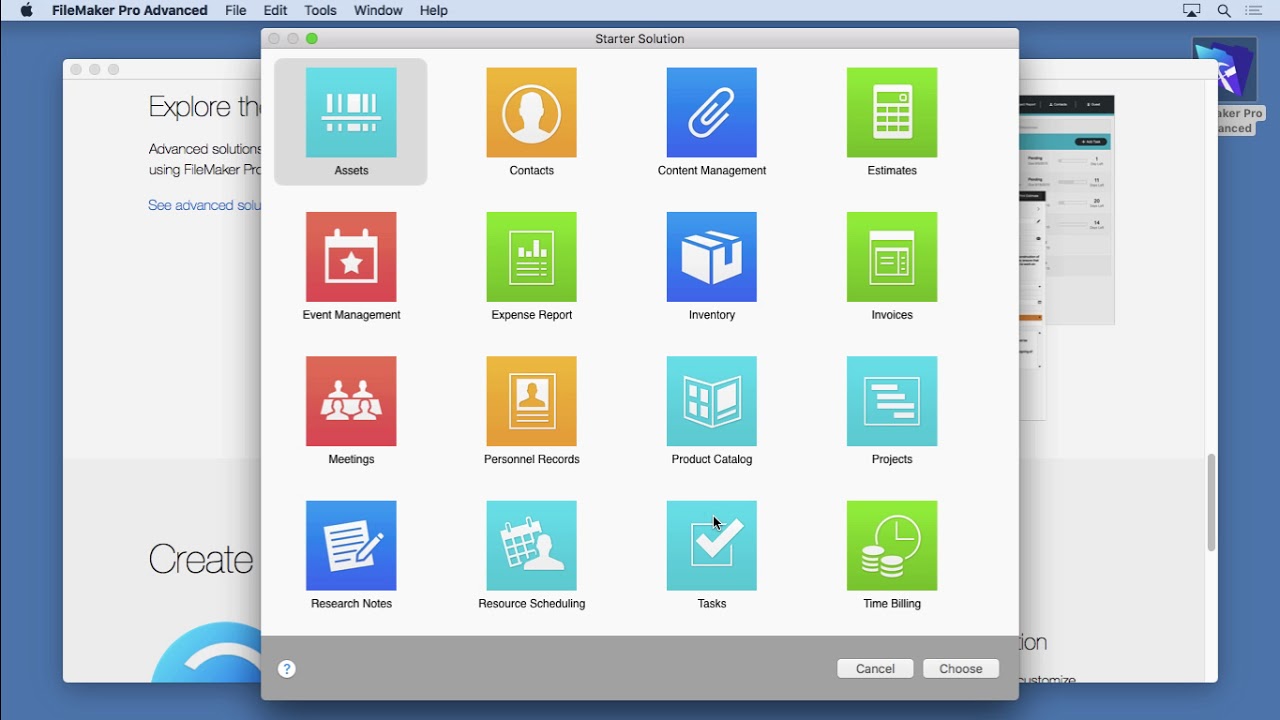The image size is (1280, 720).
Task: Pick the Resource Scheduling icon
Action: point(531,546)
